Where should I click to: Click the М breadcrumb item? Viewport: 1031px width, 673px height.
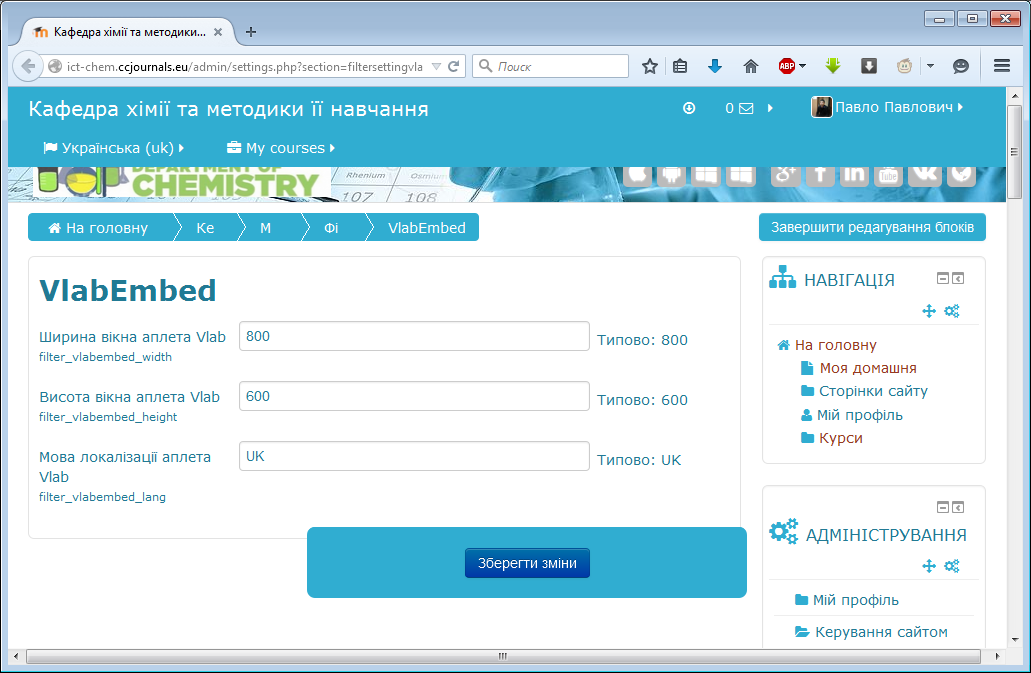tap(266, 228)
